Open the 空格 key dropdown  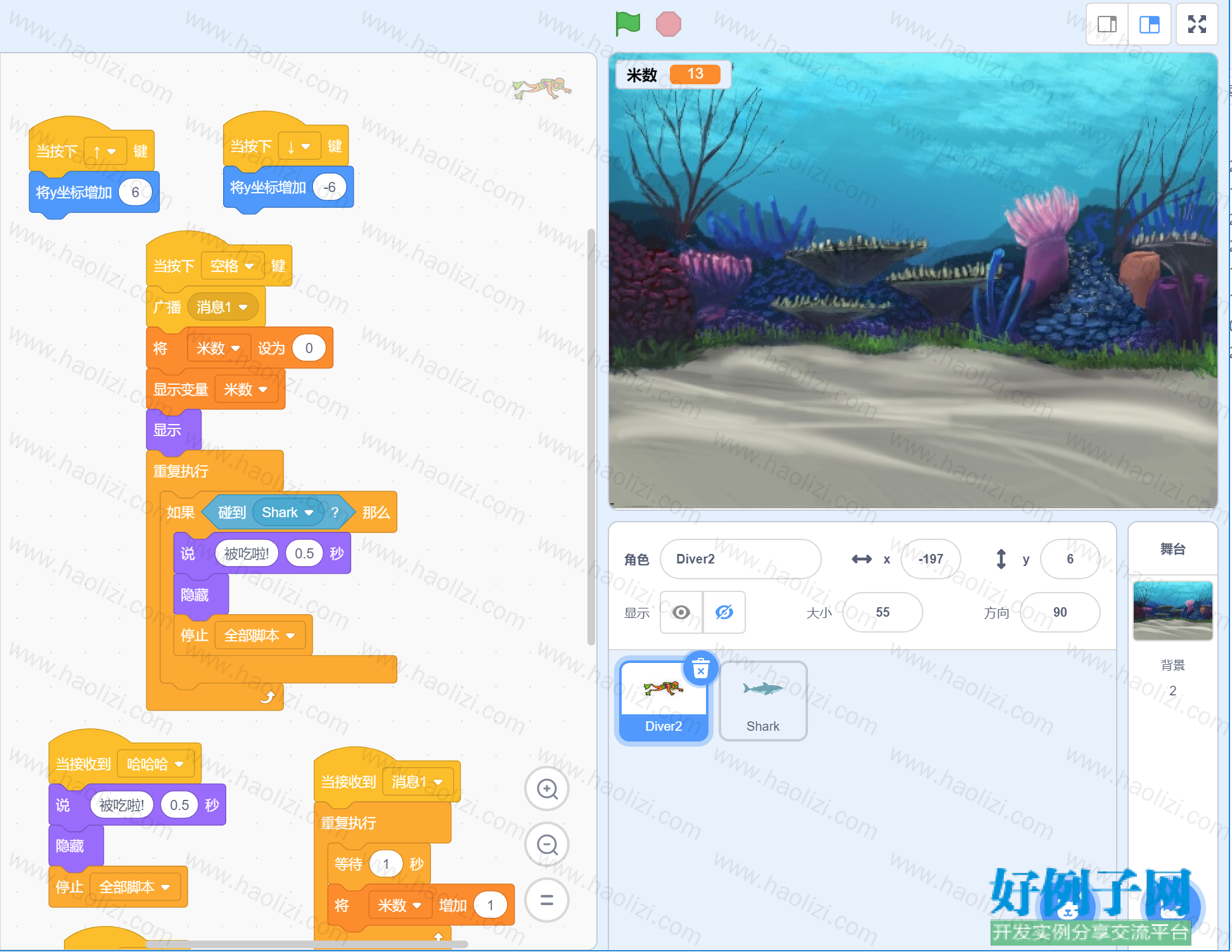[x=232, y=266]
